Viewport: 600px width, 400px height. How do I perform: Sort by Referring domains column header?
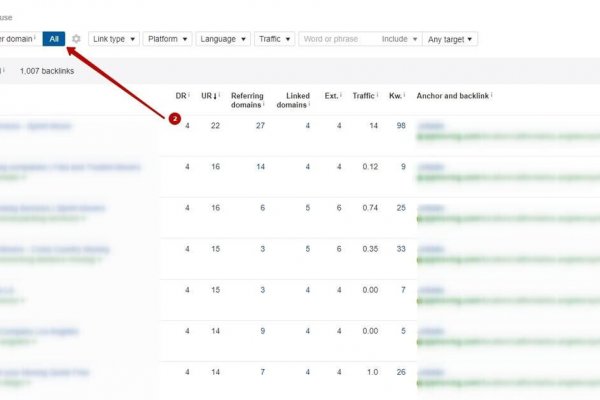point(247,99)
